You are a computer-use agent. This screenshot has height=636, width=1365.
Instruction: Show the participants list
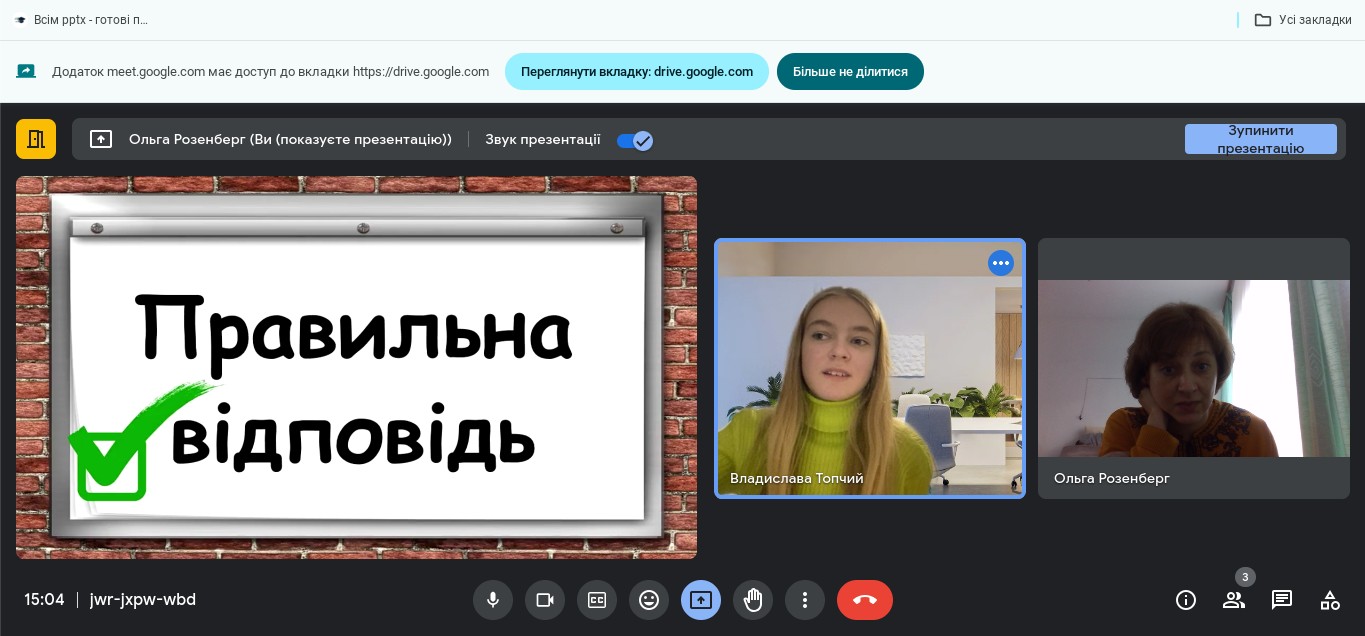coord(1234,600)
